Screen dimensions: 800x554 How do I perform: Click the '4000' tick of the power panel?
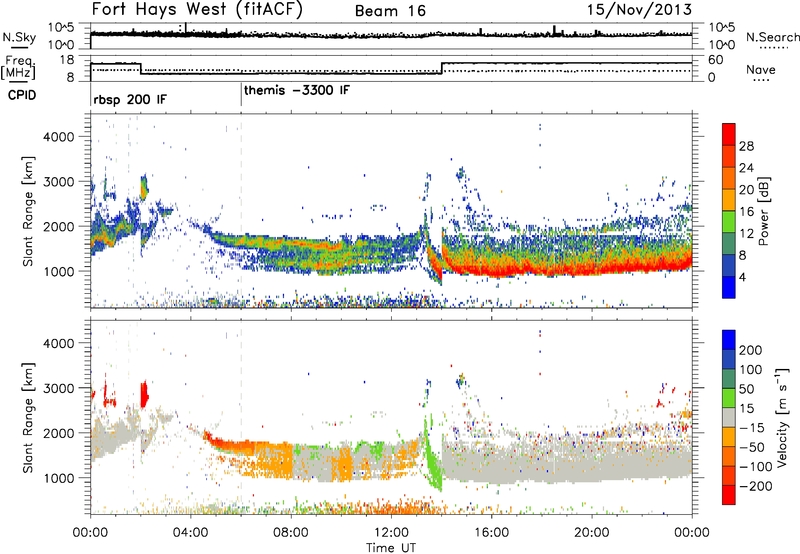pyautogui.click(x=58, y=137)
